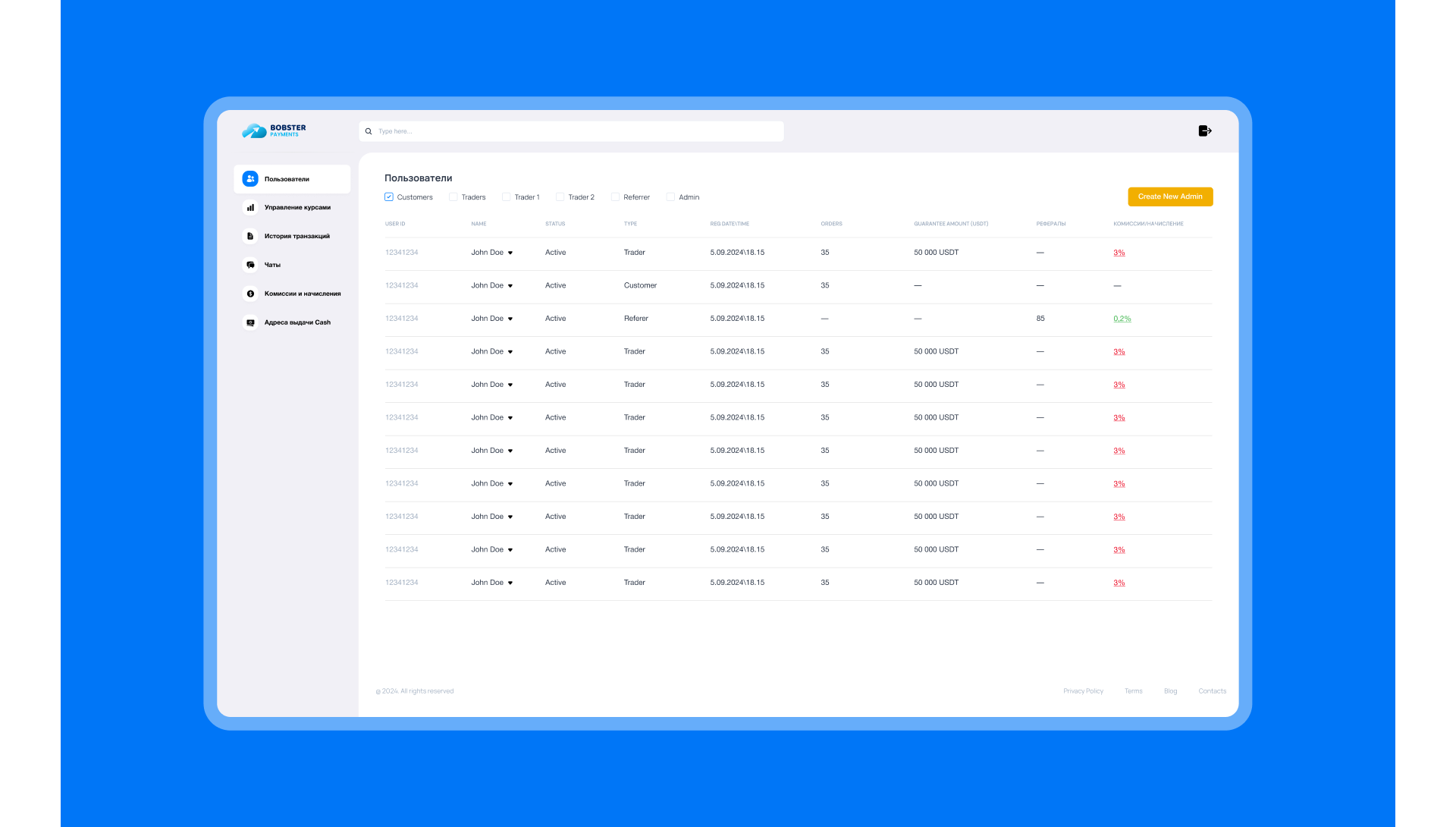This screenshot has width=1456, height=827.
Task: Uncheck the Customers filter checkbox
Action: point(389,197)
